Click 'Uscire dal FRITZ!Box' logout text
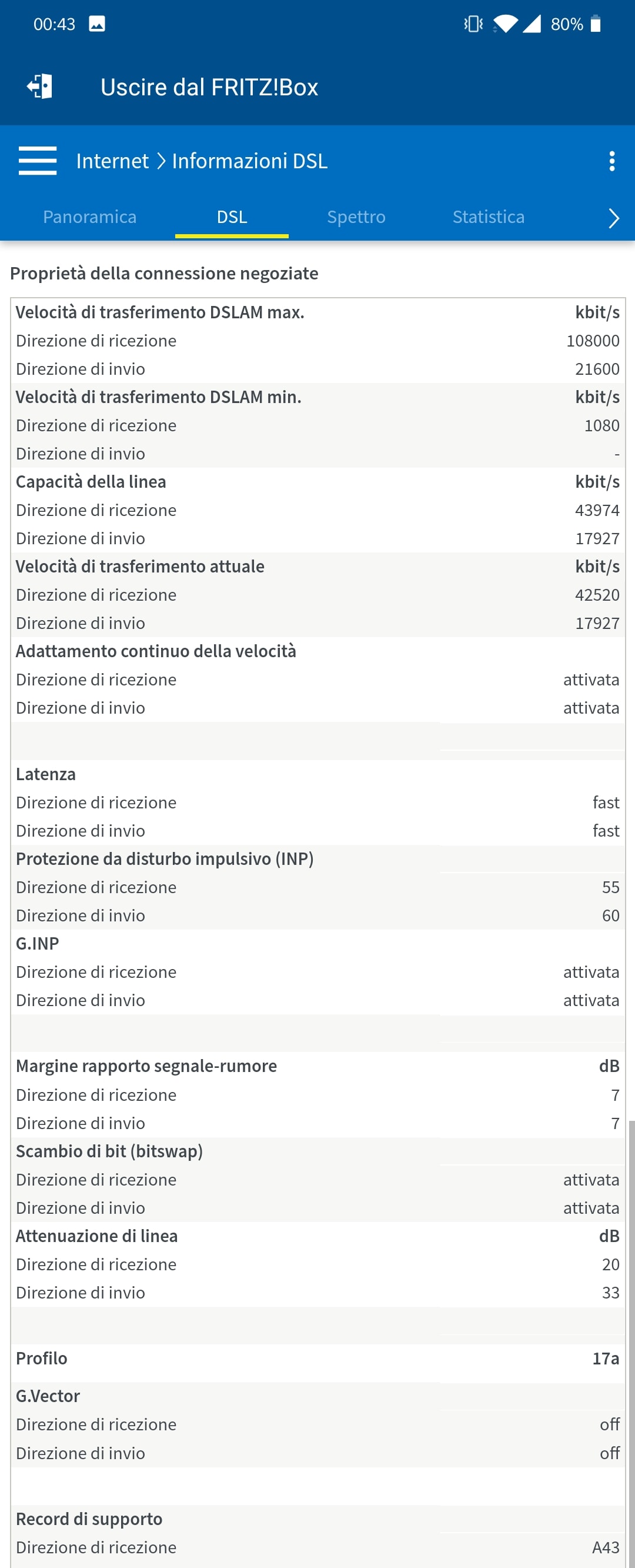 tap(209, 87)
